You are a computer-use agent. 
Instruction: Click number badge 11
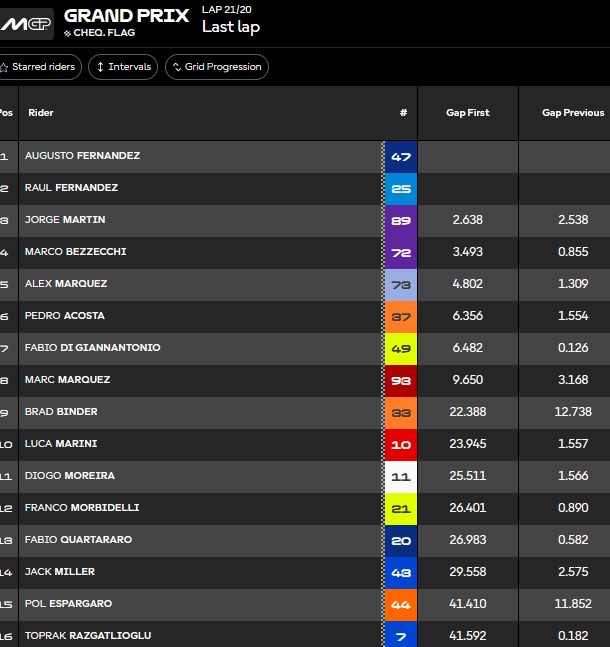tap(401, 477)
